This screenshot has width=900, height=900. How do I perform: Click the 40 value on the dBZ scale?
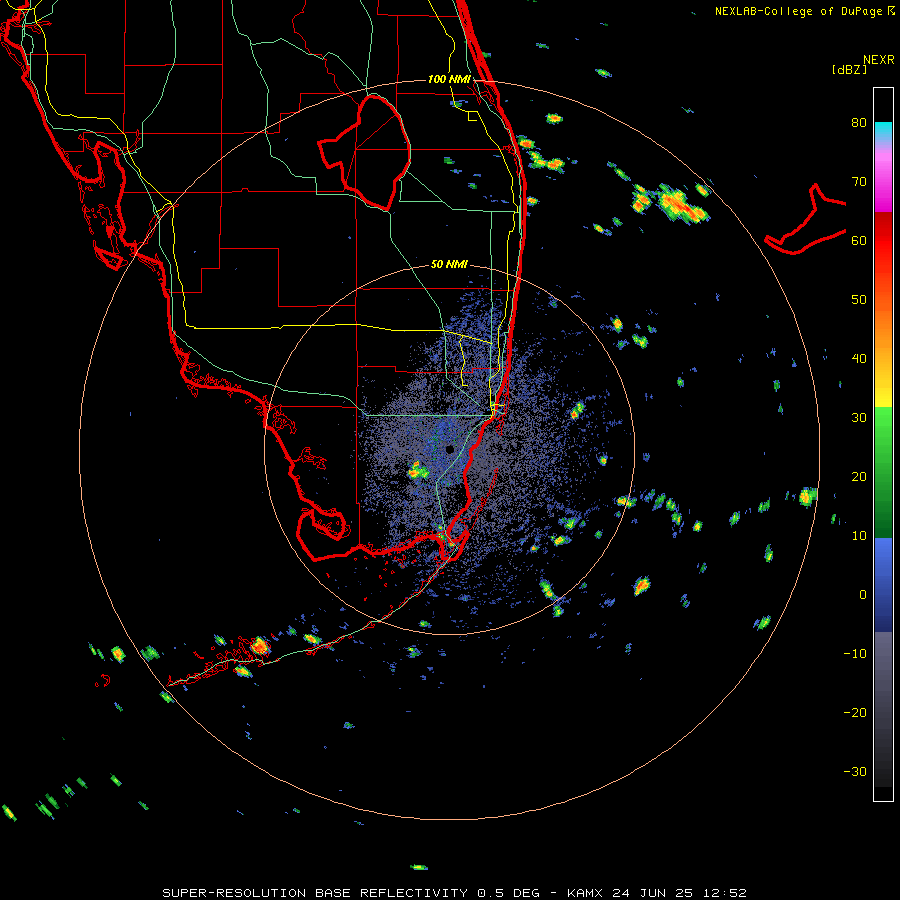[x=859, y=359]
